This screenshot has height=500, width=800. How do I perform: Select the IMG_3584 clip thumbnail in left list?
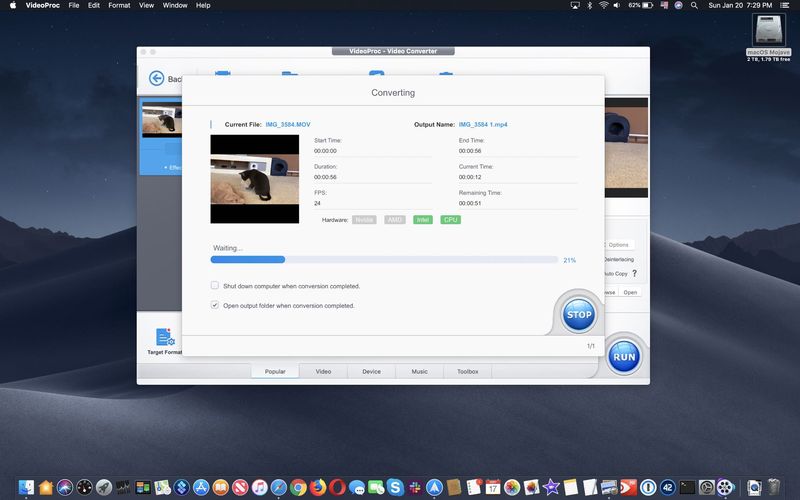(162, 119)
